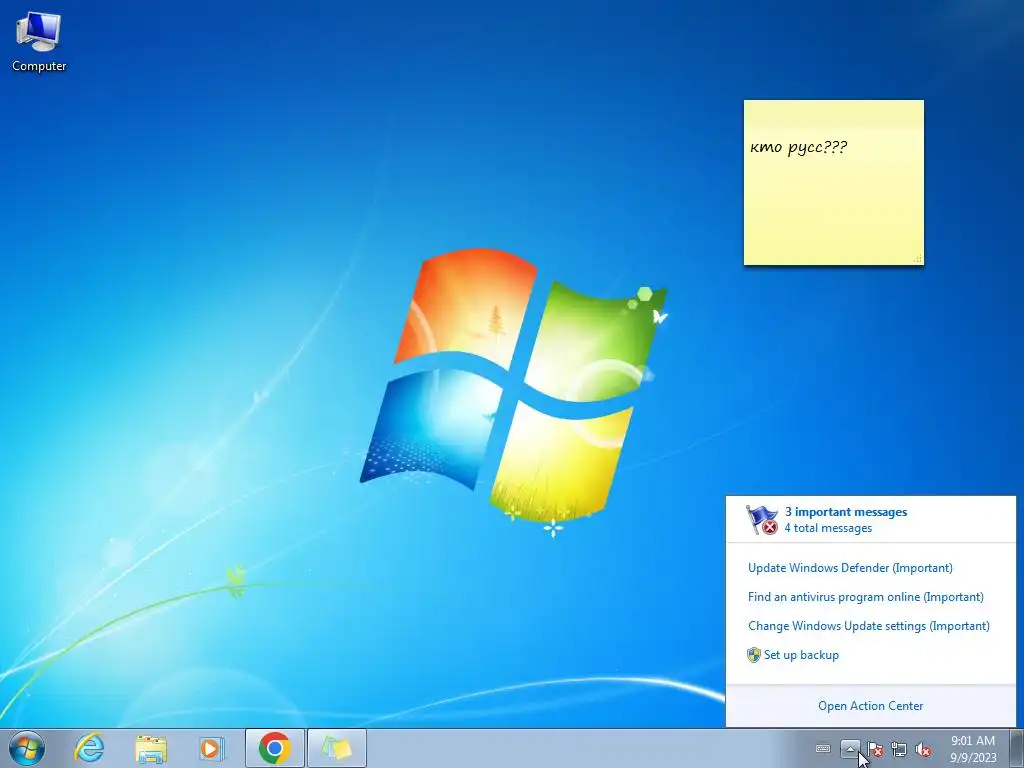Open Update Windows Defender (Important) link

[850, 568]
